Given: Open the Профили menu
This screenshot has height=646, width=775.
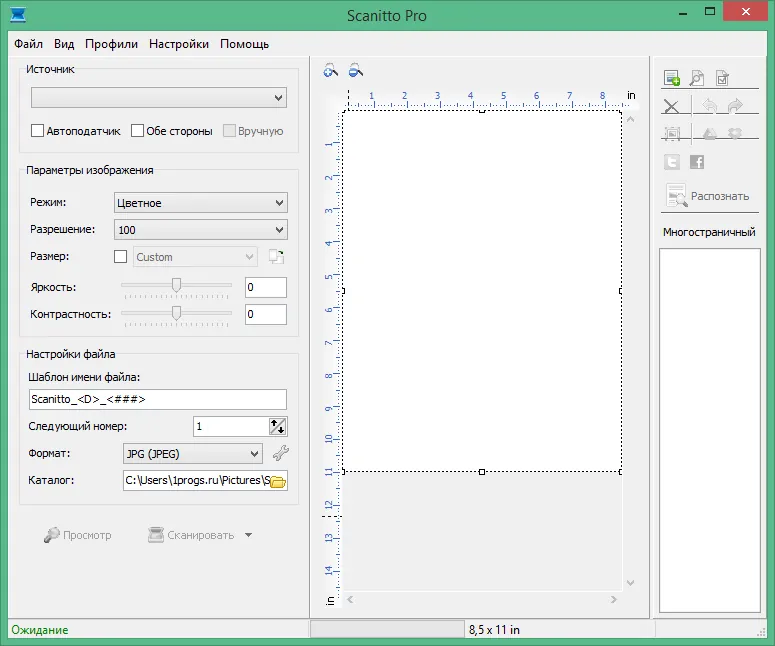Looking at the screenshot, I should click(111, 44).
